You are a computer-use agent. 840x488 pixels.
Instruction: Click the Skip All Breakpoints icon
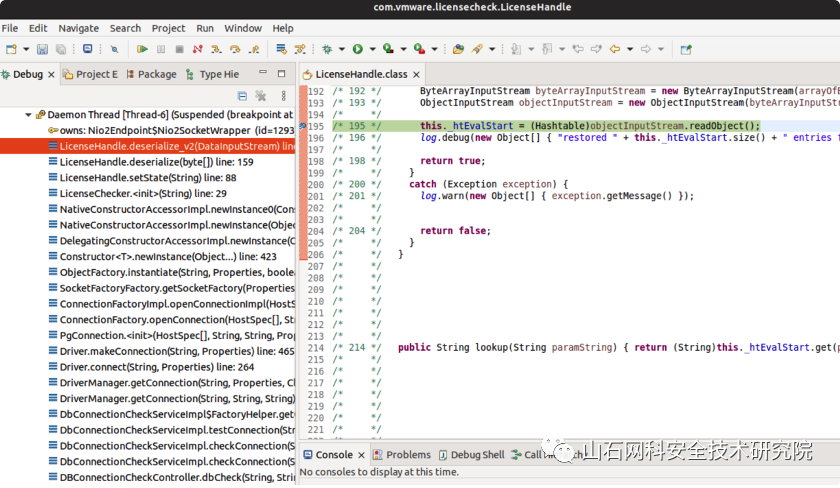tap(114, 49)
